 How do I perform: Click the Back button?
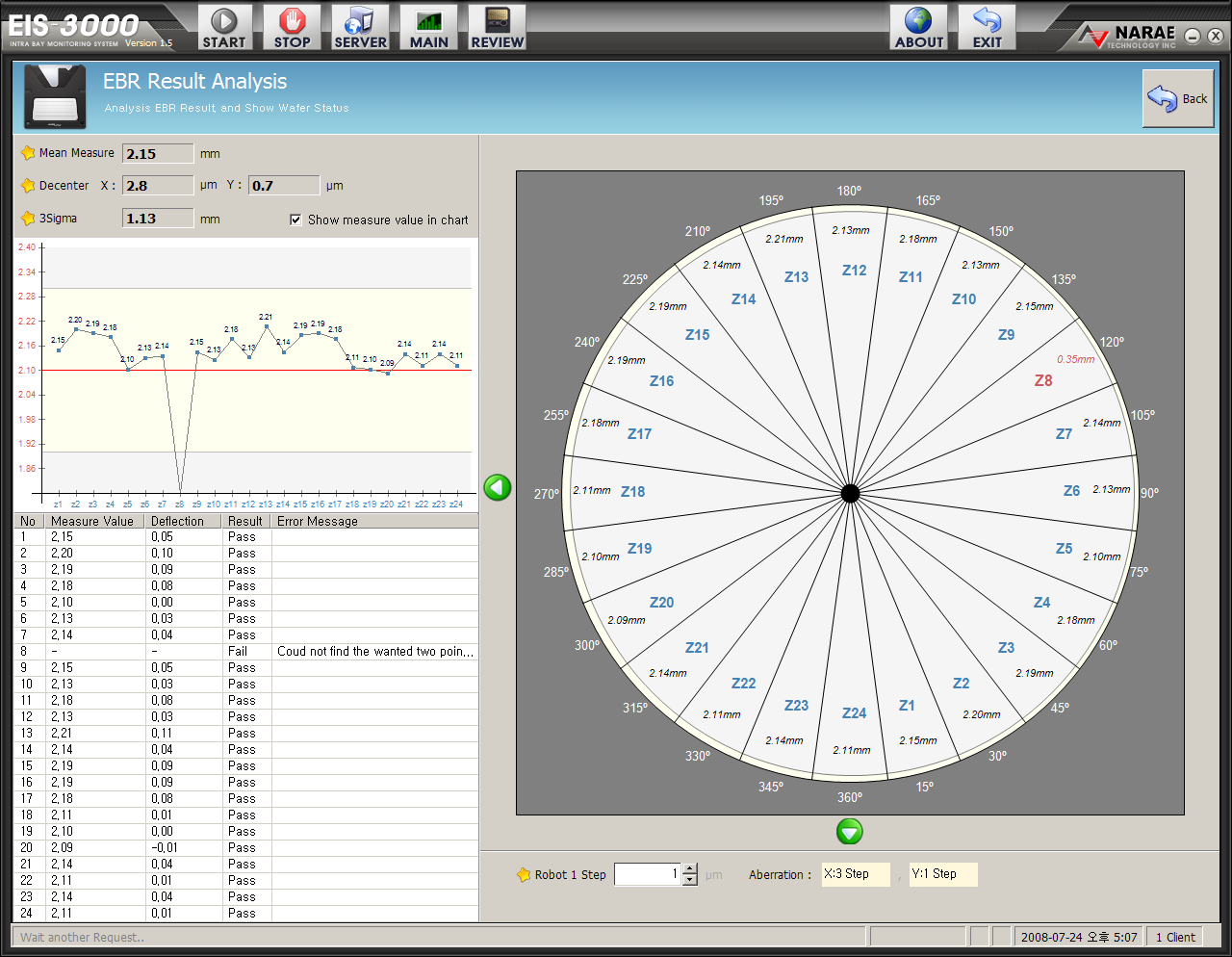(x=1178, y=98)
